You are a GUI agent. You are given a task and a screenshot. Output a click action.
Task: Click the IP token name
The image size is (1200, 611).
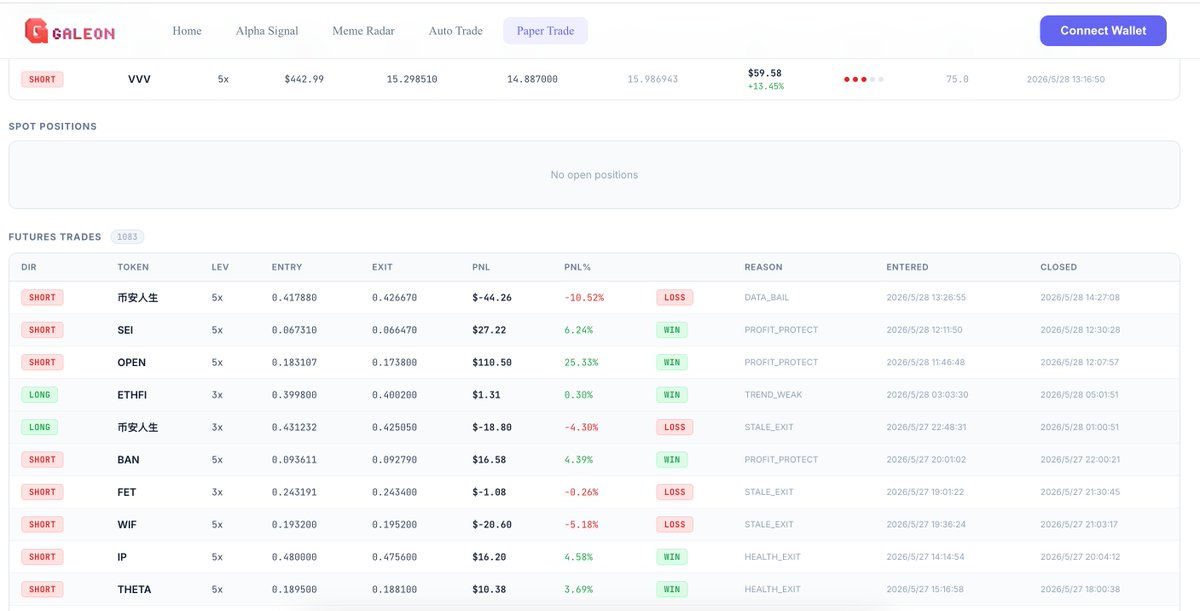point(122,557)
